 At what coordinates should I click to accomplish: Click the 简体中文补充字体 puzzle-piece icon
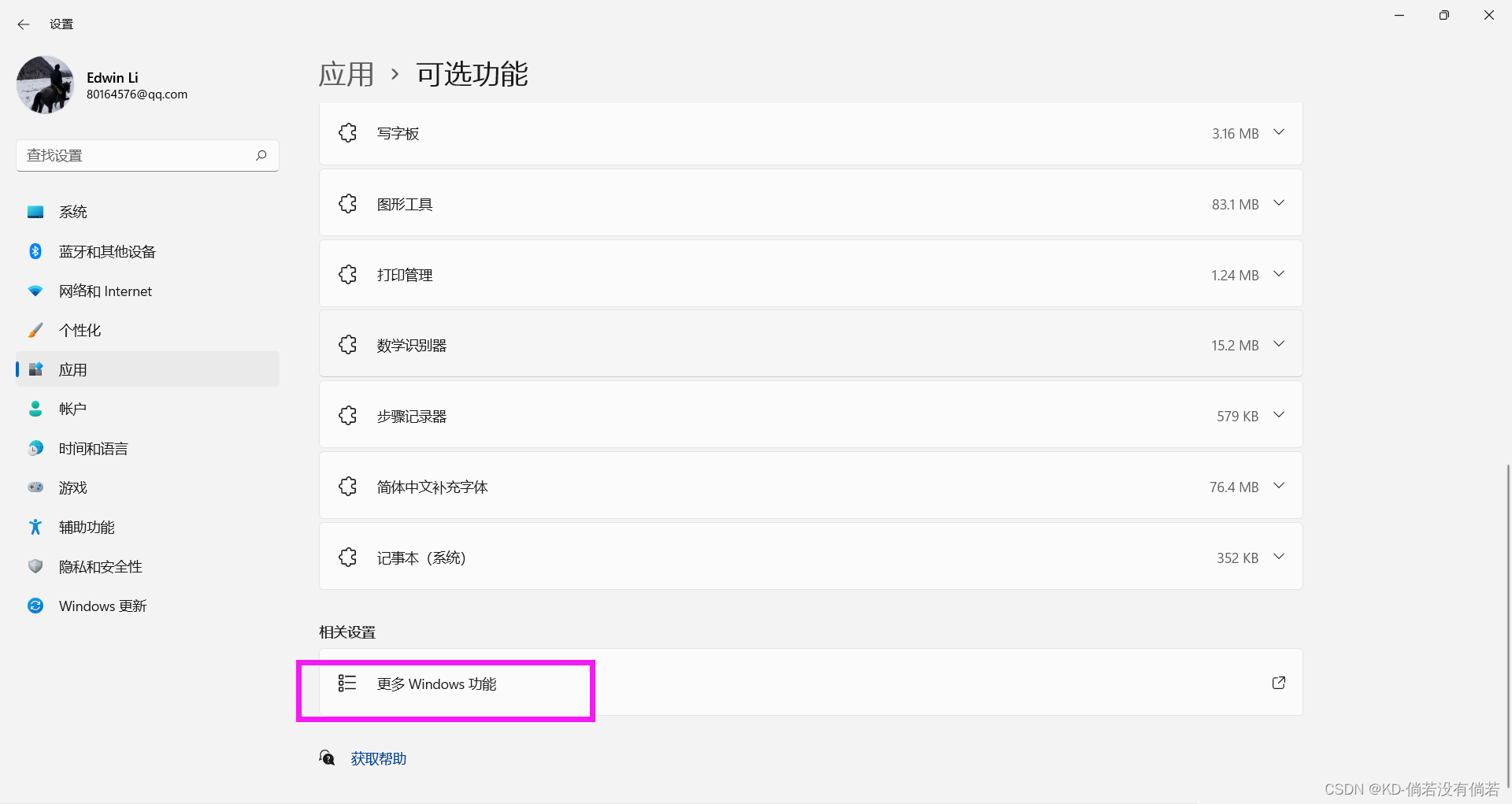pyautogui.click(x=347, y=487)
